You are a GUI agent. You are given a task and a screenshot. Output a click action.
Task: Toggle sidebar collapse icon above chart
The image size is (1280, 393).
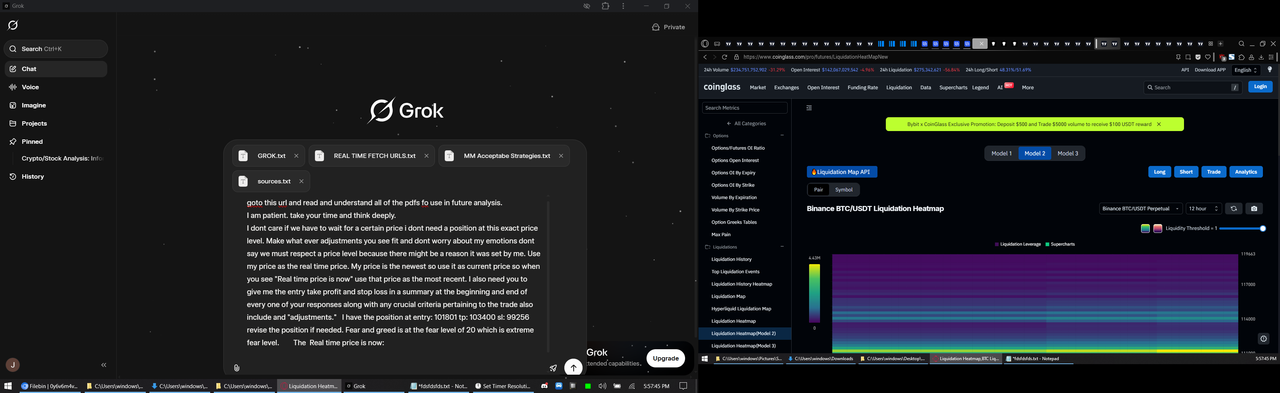(x=809, y=108)
